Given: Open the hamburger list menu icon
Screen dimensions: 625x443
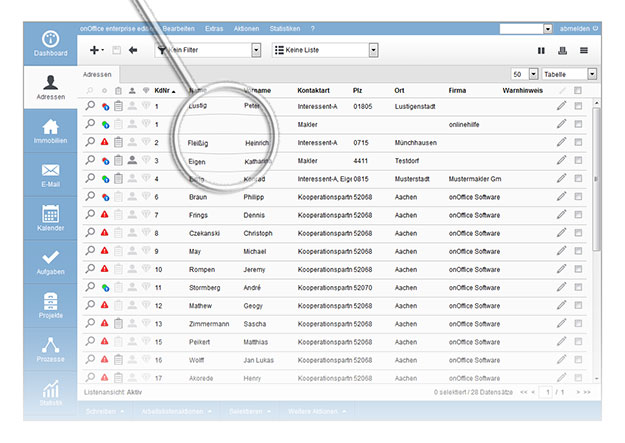Looking at the screenshot, I should (584, 50).
